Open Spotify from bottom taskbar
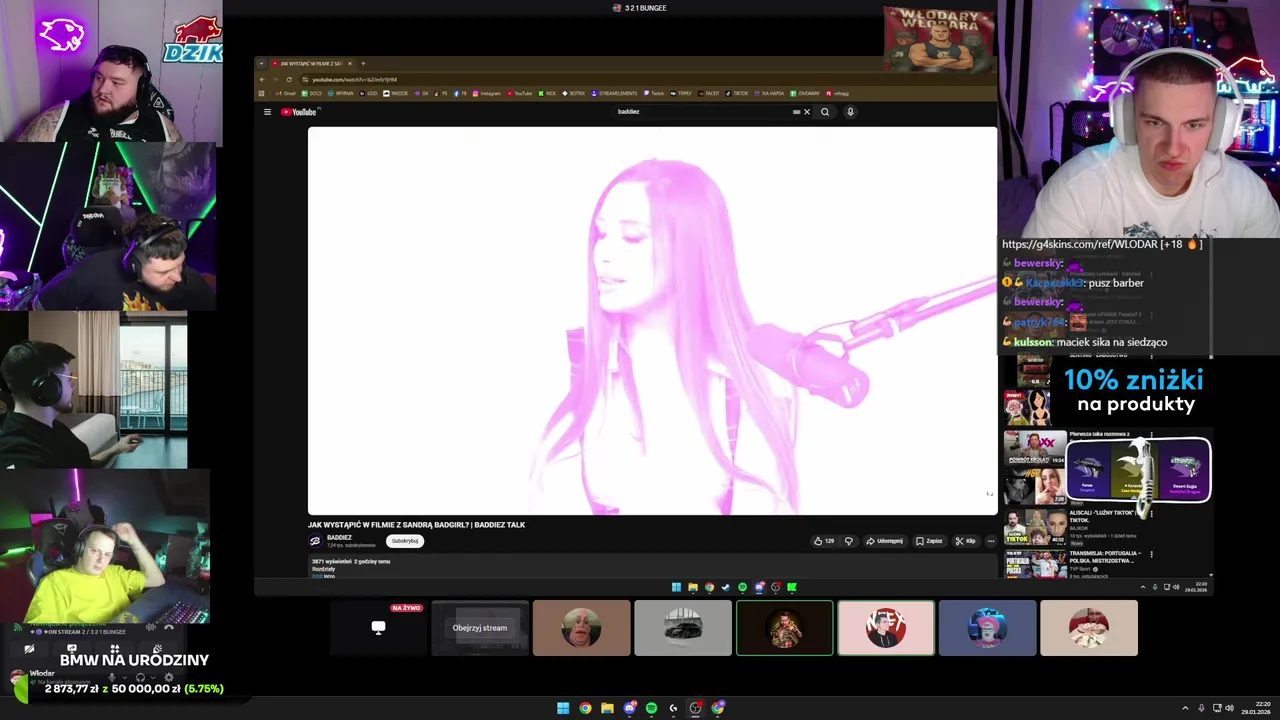The height and width of the screenshot is (720, 1280). pyautogui.click(x=651, y=708)
